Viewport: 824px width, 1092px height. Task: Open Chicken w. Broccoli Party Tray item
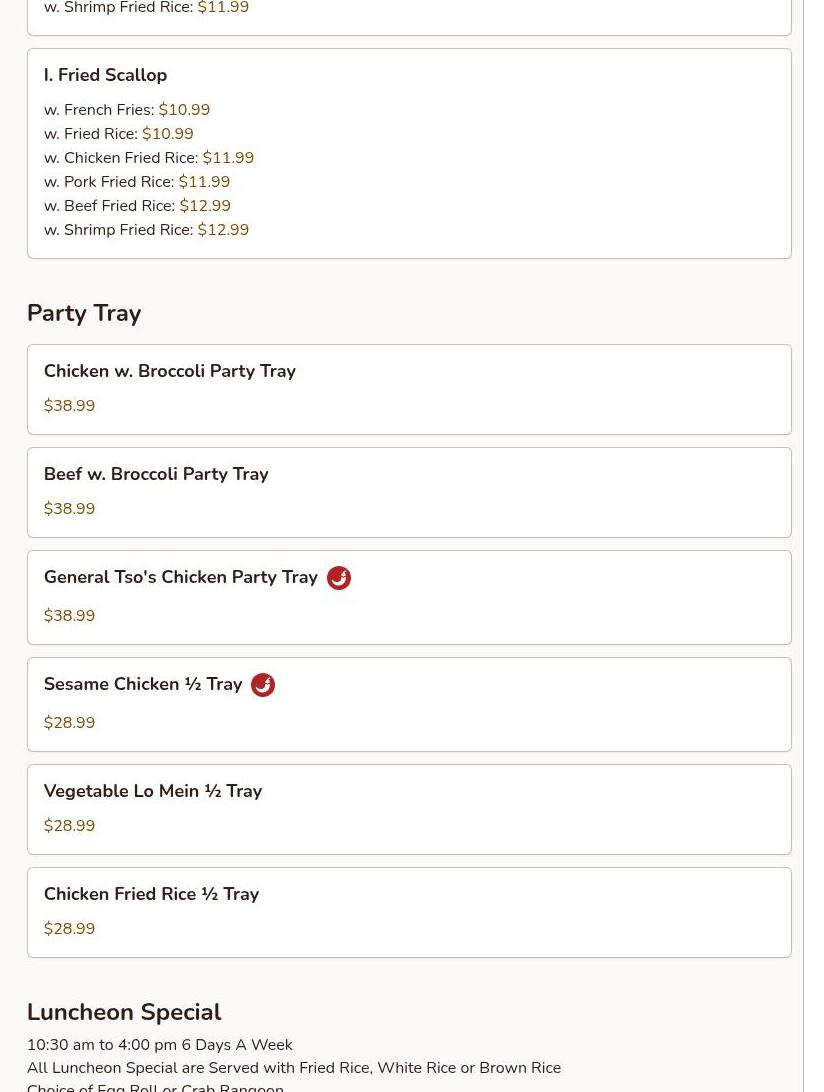tap(409, 389)
